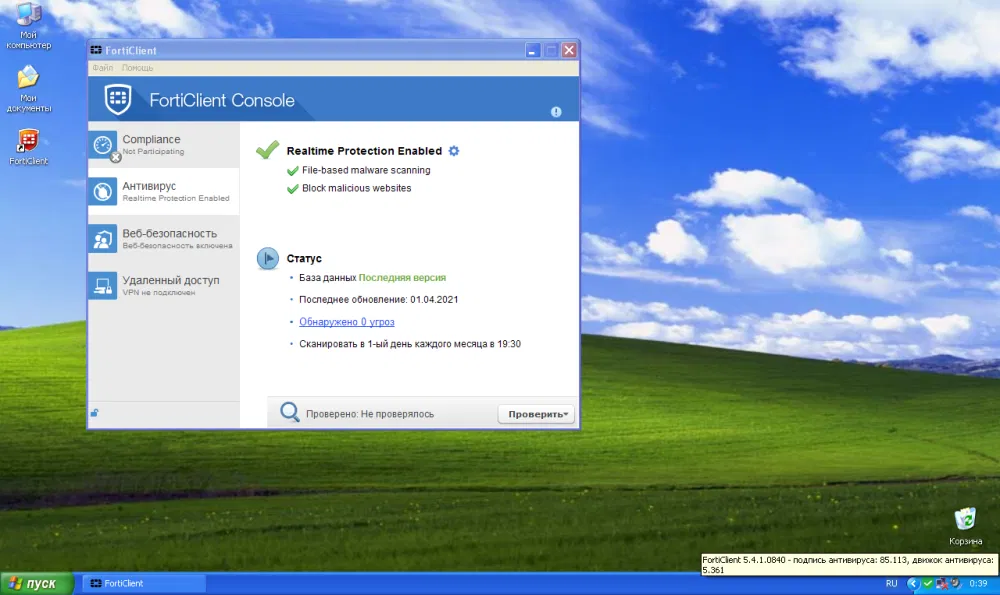1000x595 pixels.
Task: Click green check beside Block malicious websites
Action: tap(293, 188)
